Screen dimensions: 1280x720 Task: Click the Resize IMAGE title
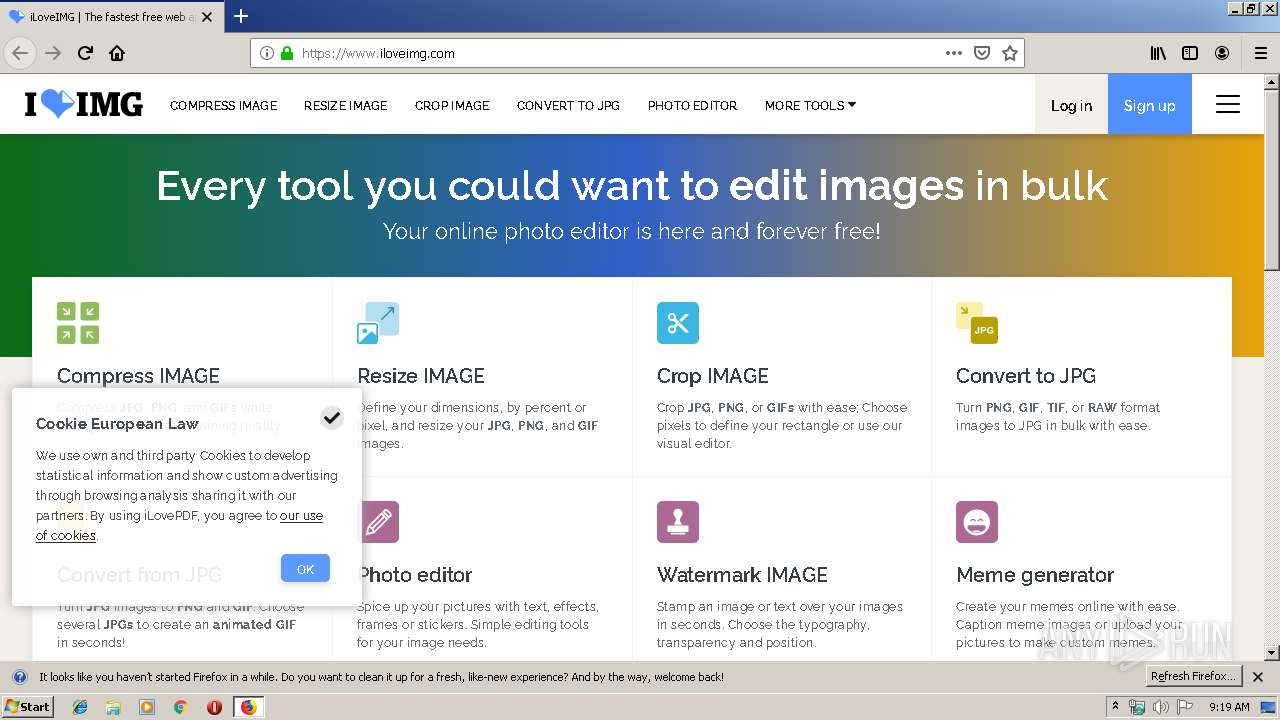(421, 376)
